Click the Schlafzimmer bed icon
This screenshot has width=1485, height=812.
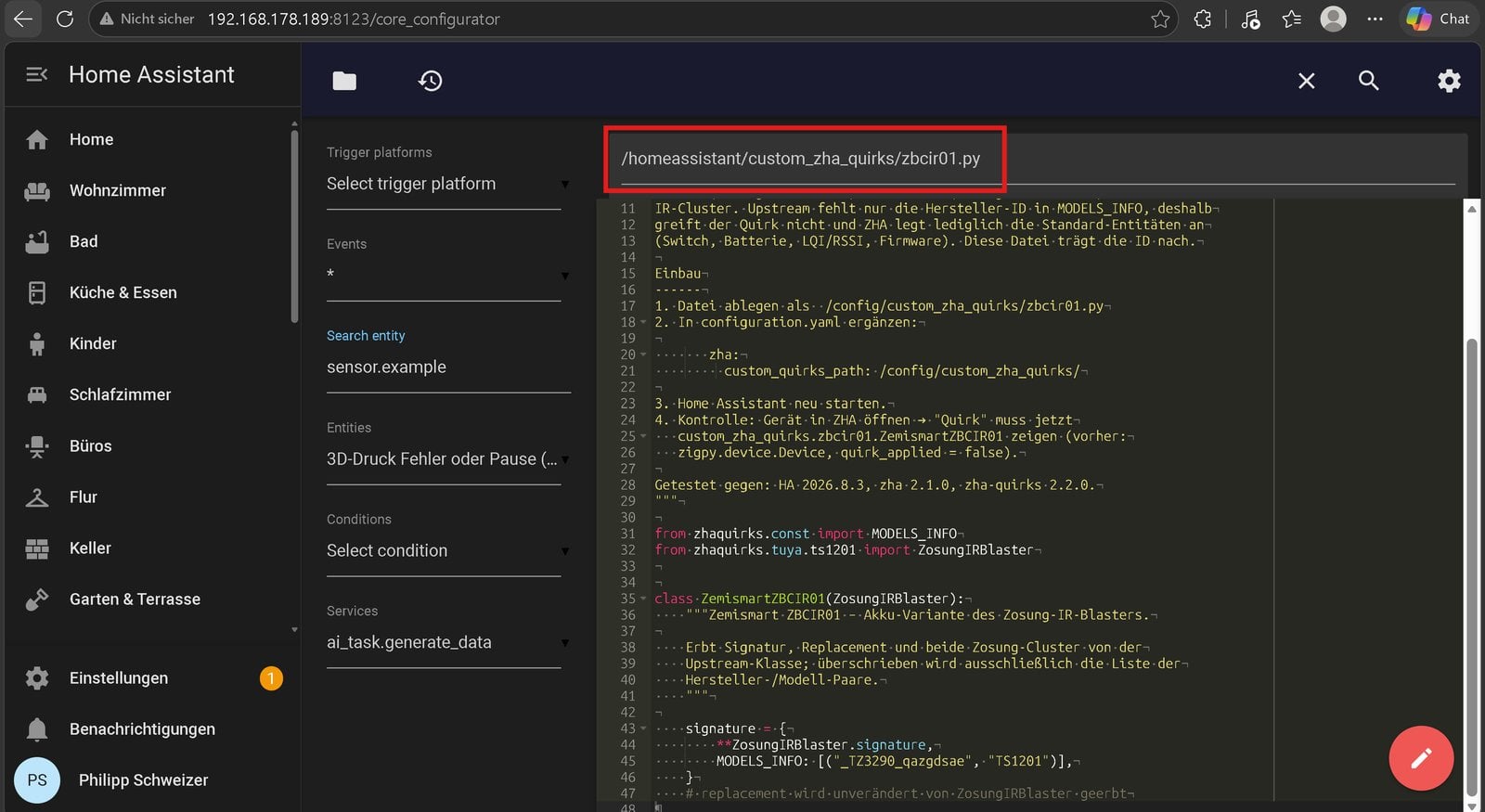[37, 394]
